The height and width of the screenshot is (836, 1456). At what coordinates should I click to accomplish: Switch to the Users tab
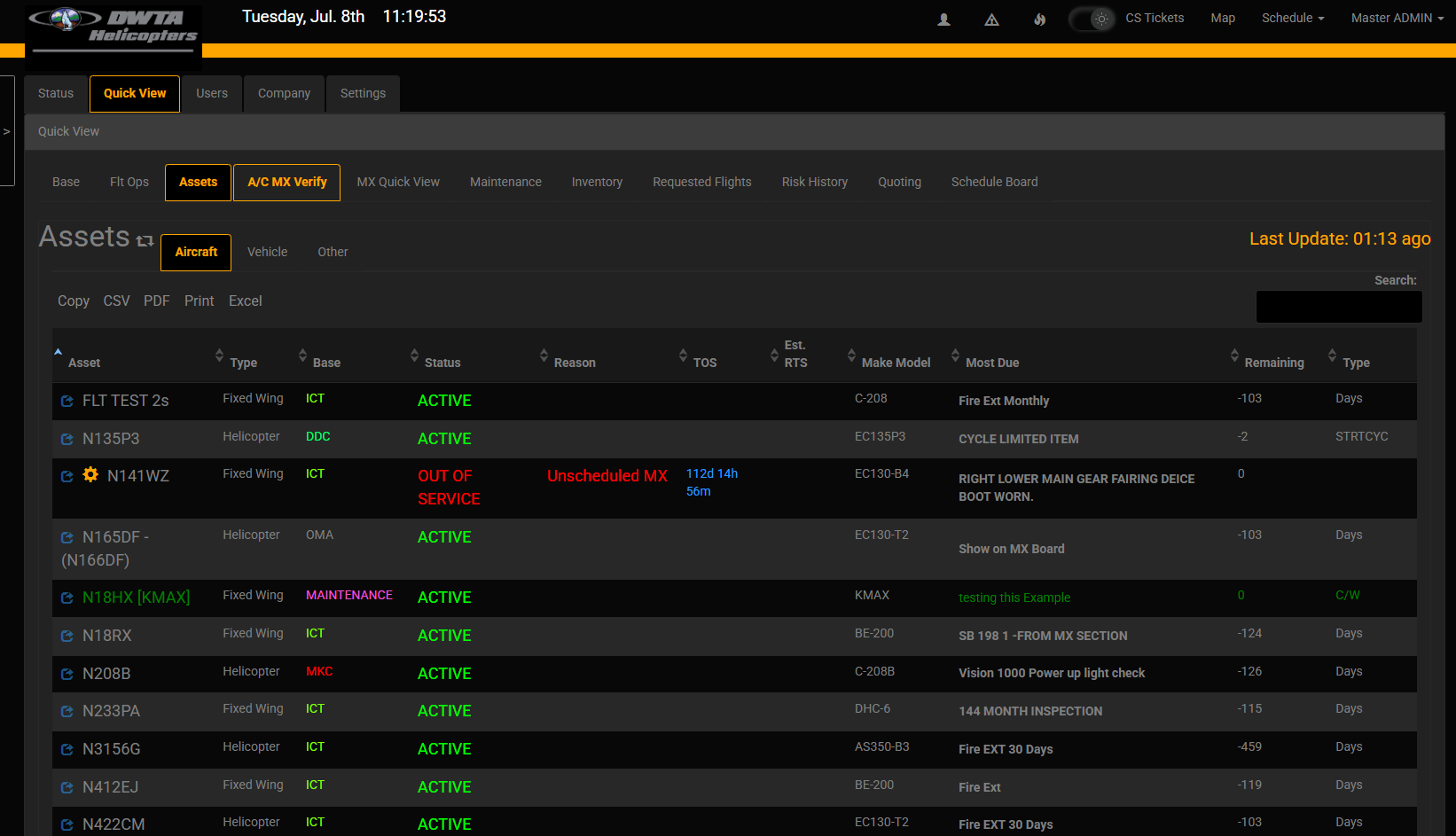(x=212, y=93)
